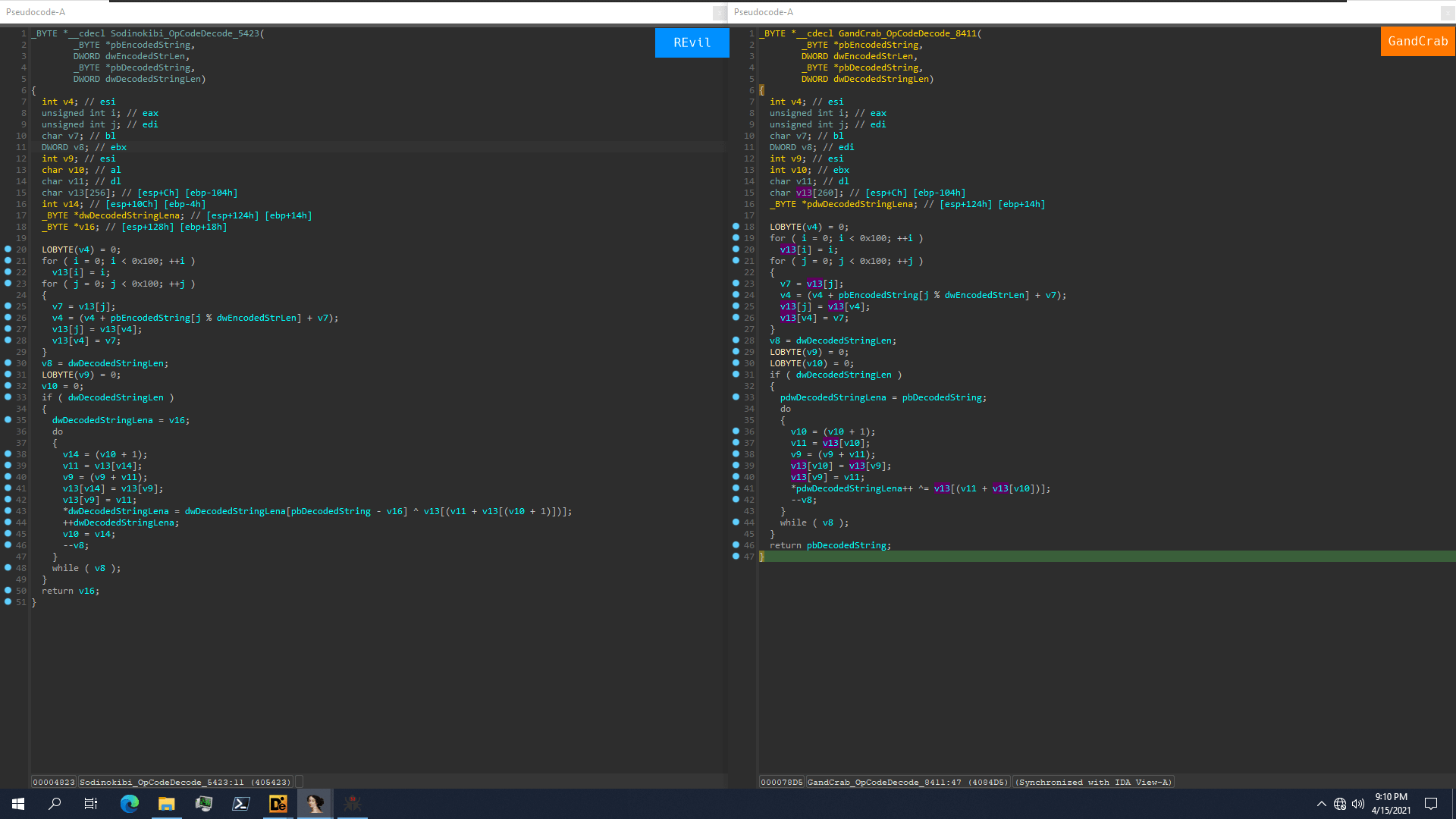1456x819 pixels.
Task: Click '(Synchronized with IDA View-A)' status text
Action: pos(1094,782)
